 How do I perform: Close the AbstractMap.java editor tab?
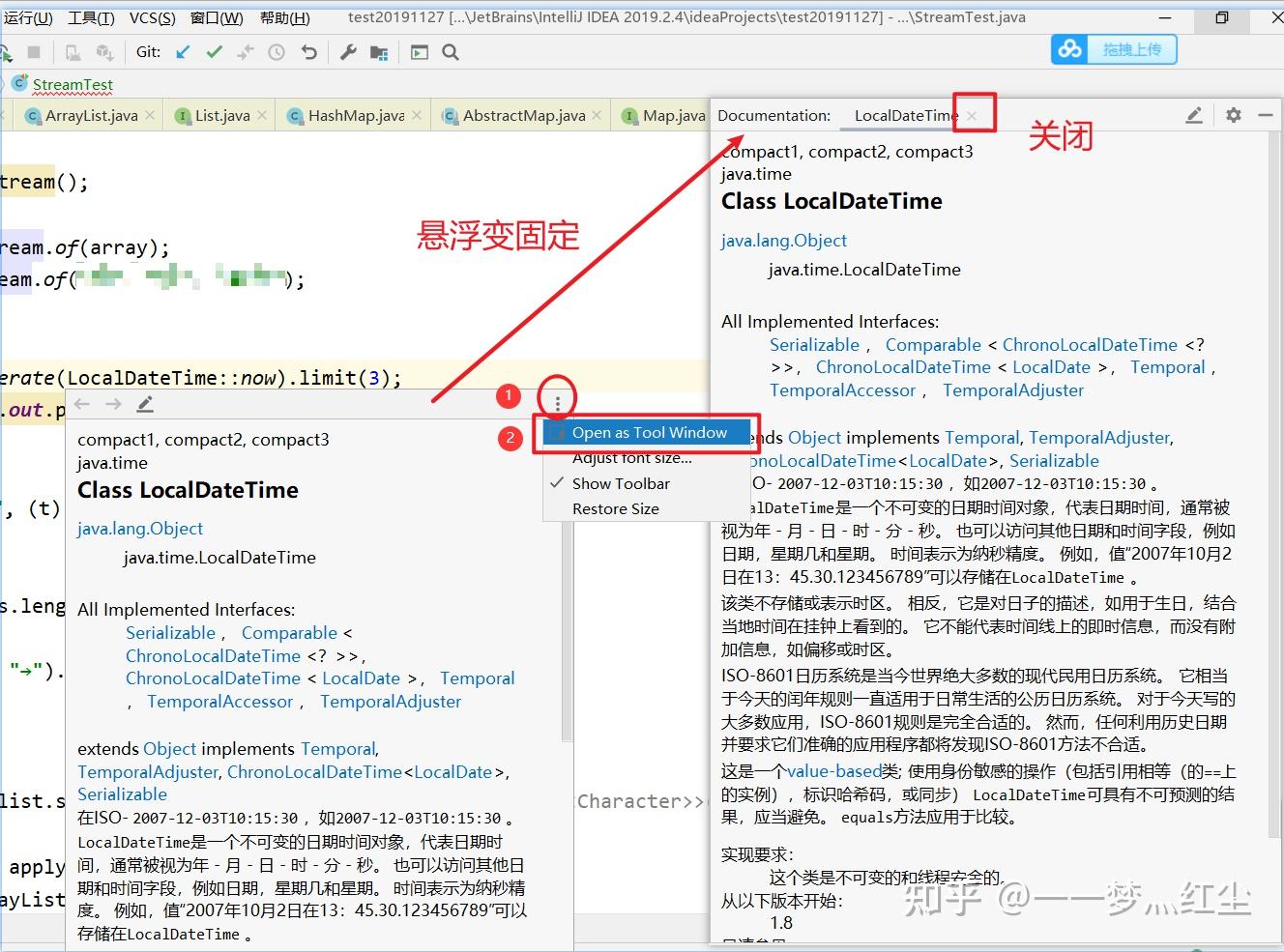click(x=598, y=115)
